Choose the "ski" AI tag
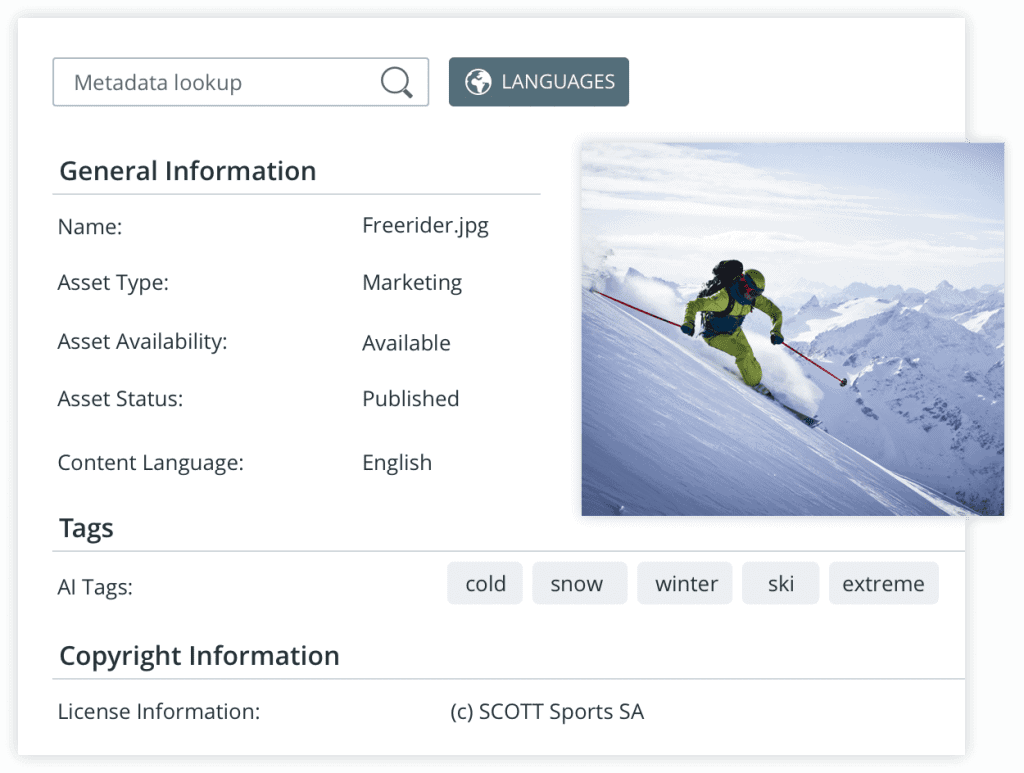 [780, 584]
